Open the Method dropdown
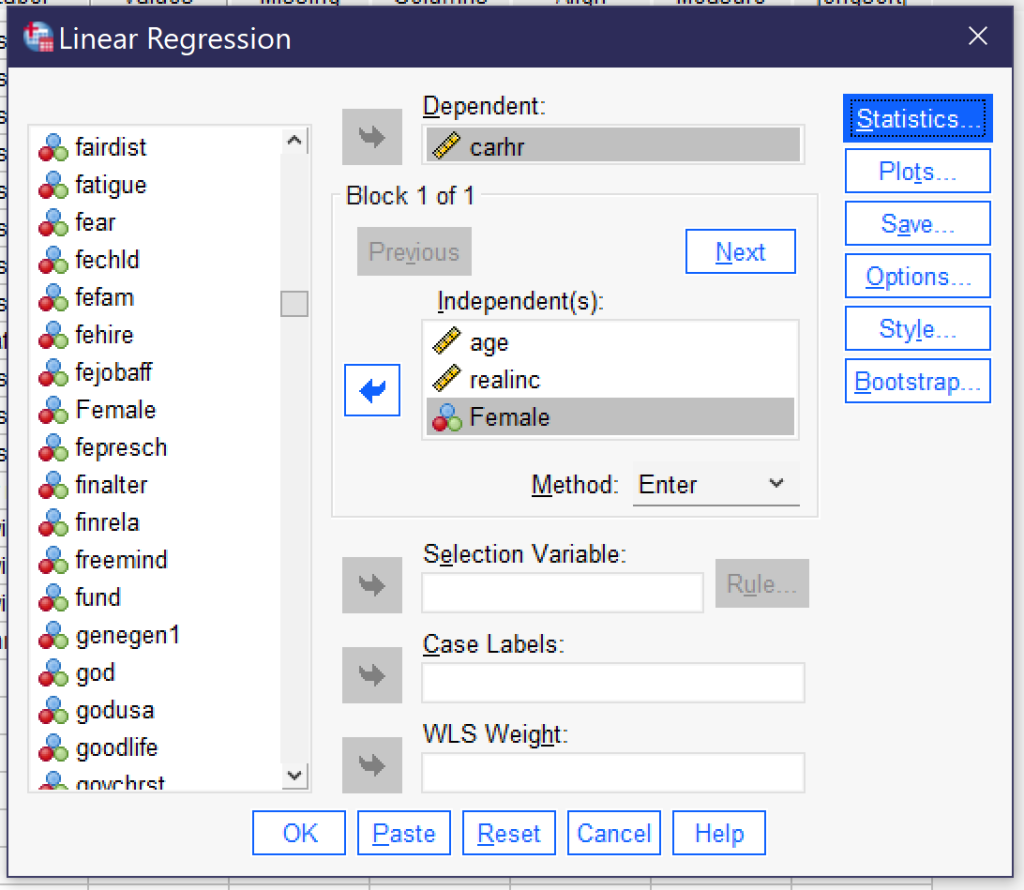The image size is (1024, 890). click(777, 484)
